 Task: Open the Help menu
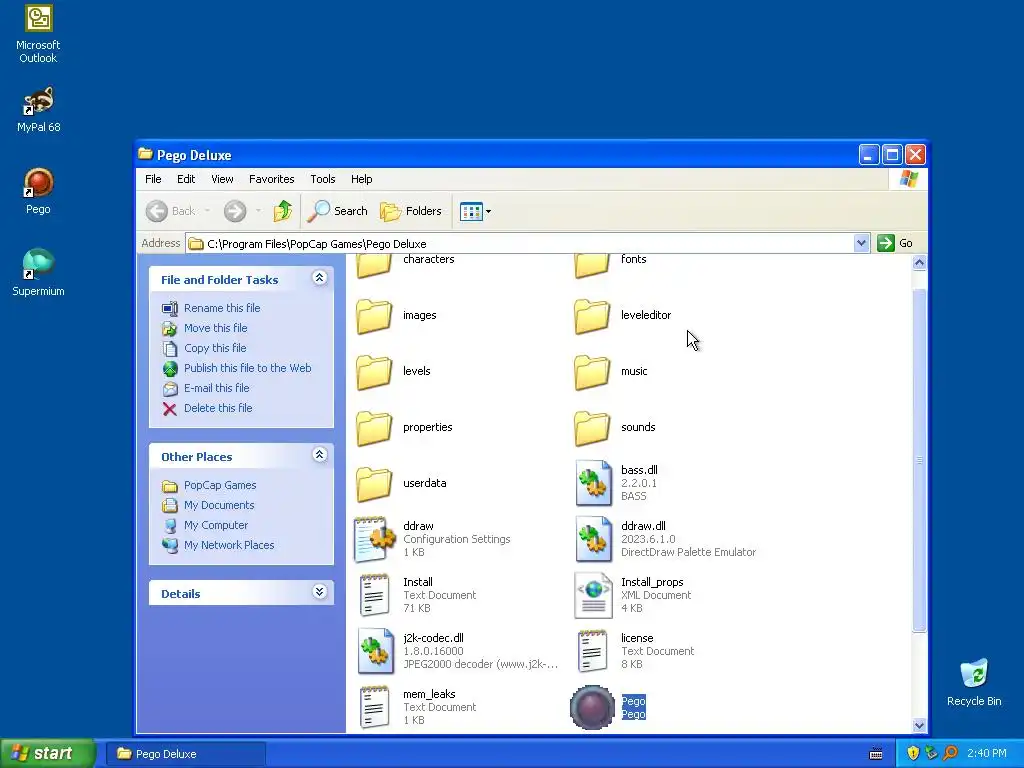[x=361, y=179]
